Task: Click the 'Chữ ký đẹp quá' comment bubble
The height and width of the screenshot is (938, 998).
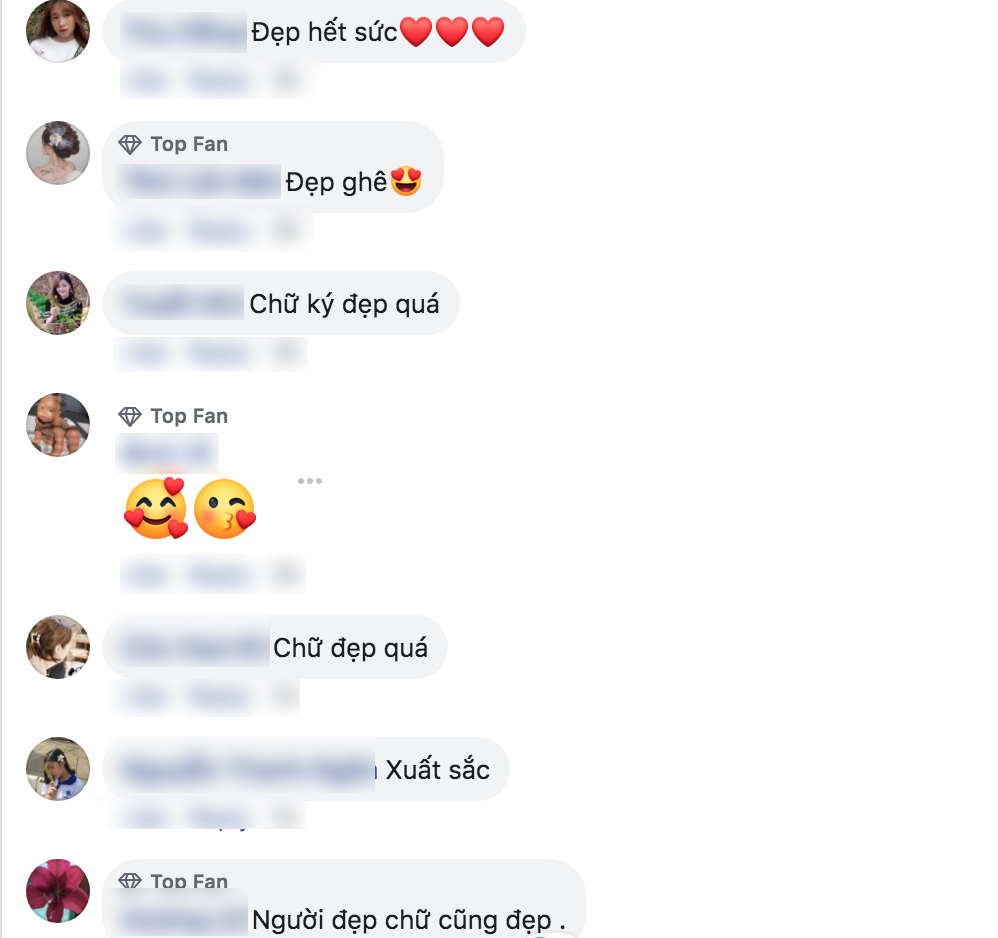Action: pyautogui.click(x=281, y=303)
